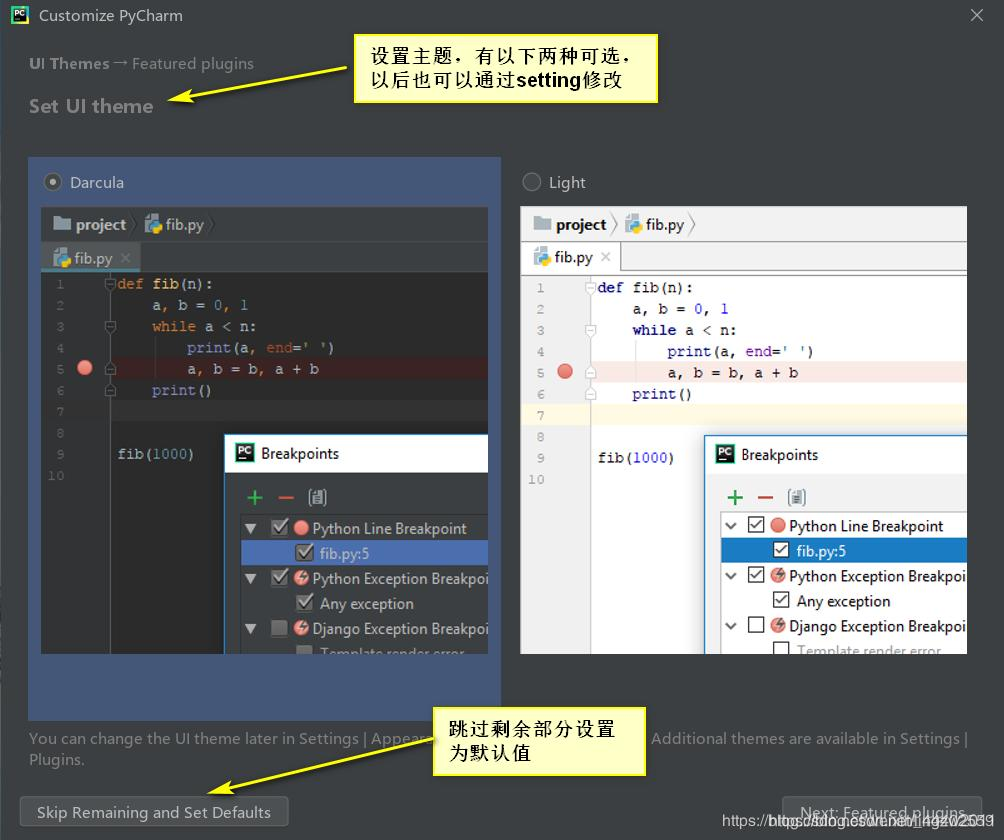
Task: Toggle fib.py:5 checkbox in Light preview
Action: pyautogui.click(x=781, y=550)
